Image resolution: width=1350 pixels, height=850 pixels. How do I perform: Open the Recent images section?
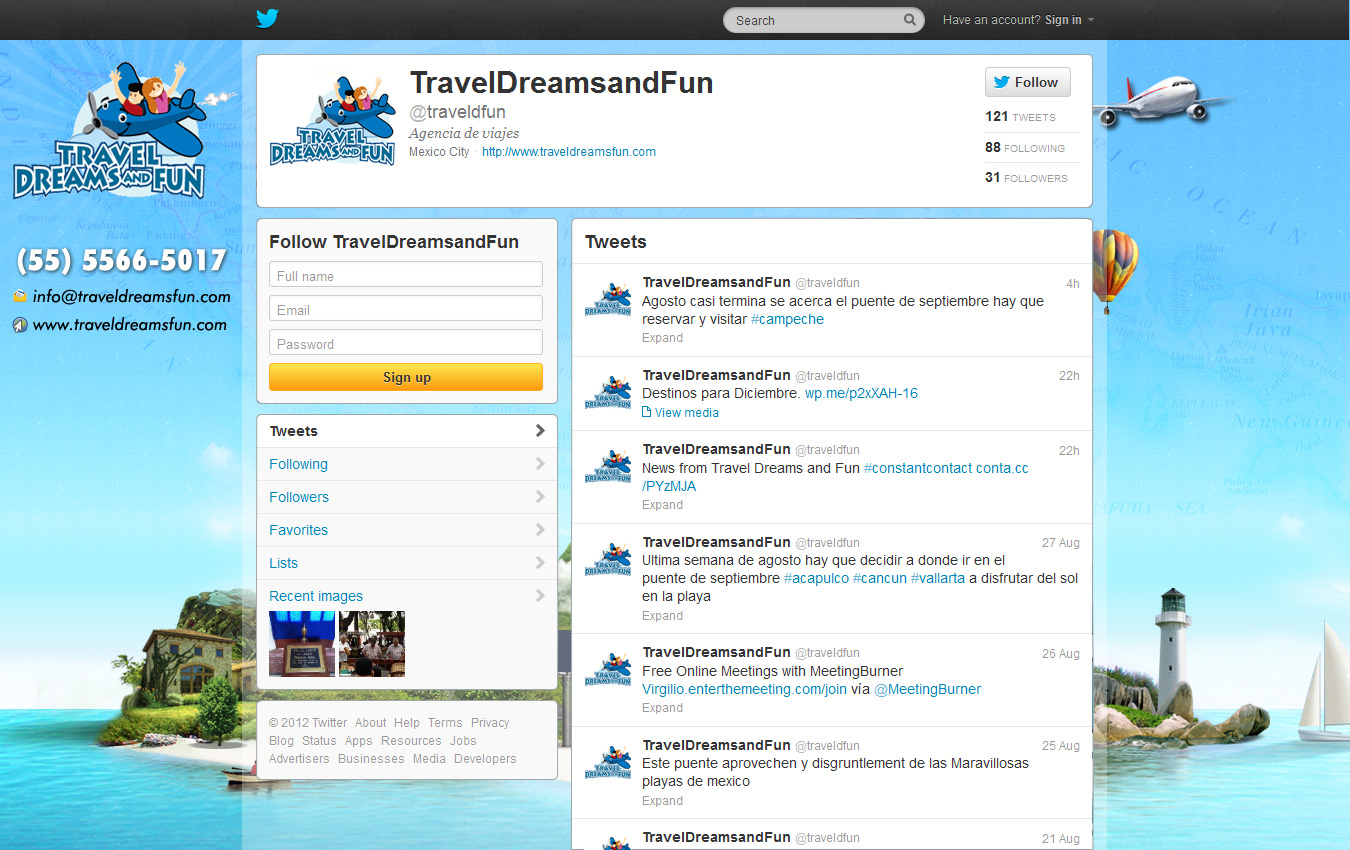coord(407,596)
